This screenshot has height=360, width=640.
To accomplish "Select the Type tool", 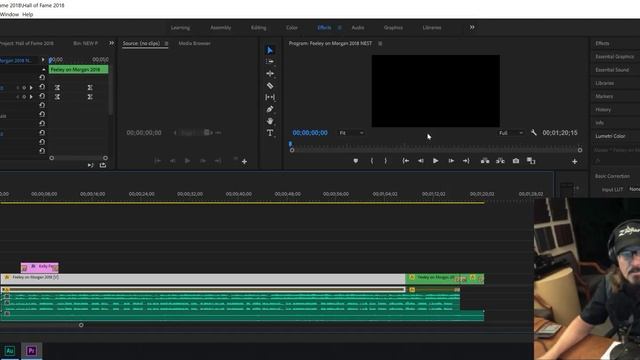I will (x=270, y=133).
